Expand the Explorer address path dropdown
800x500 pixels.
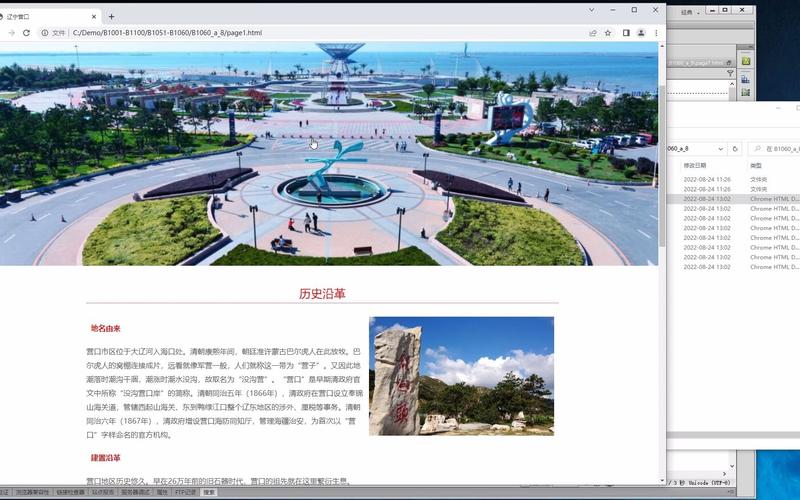coord(720,149)
